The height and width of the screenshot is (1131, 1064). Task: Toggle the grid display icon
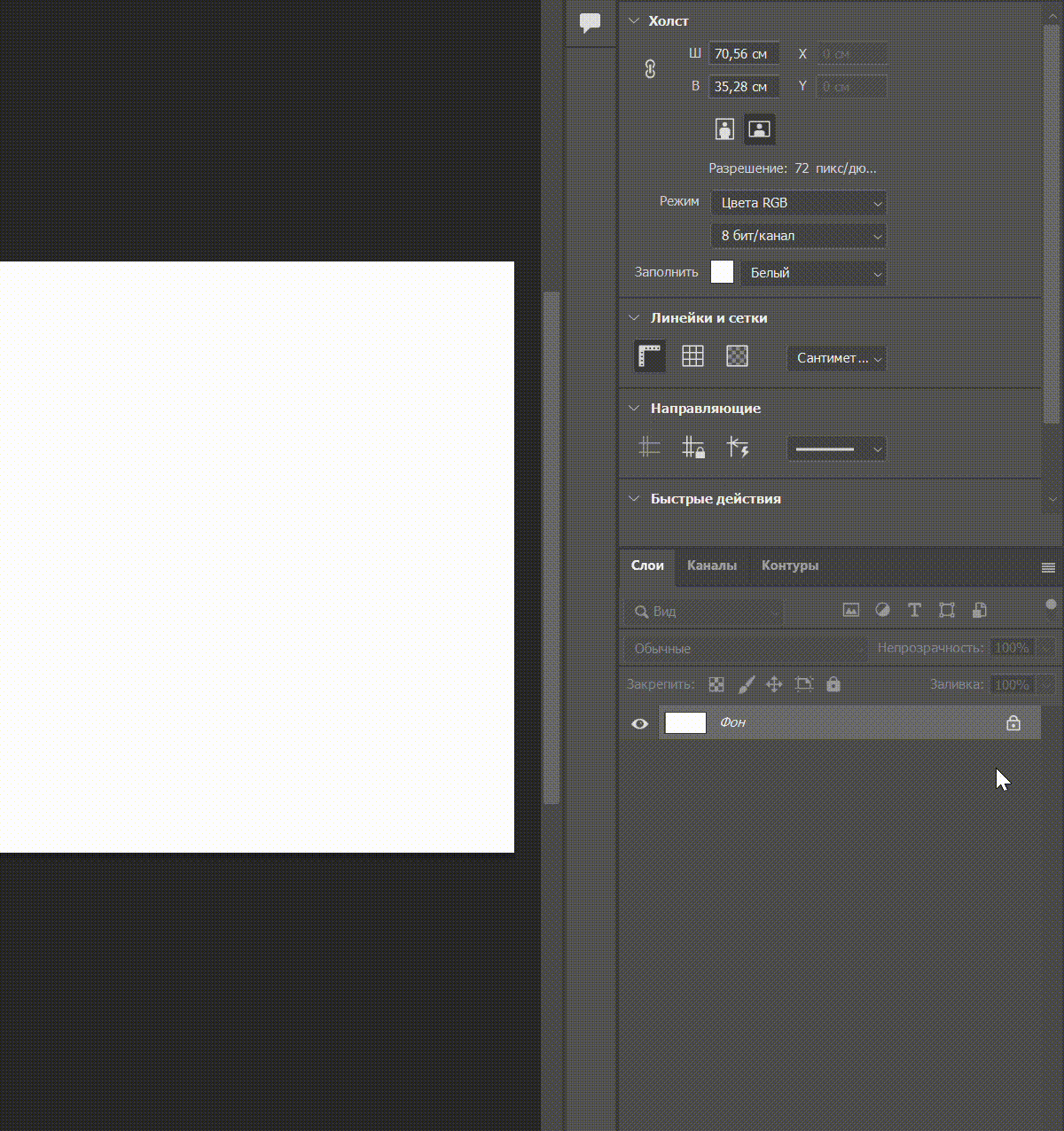tap(692, 356)
